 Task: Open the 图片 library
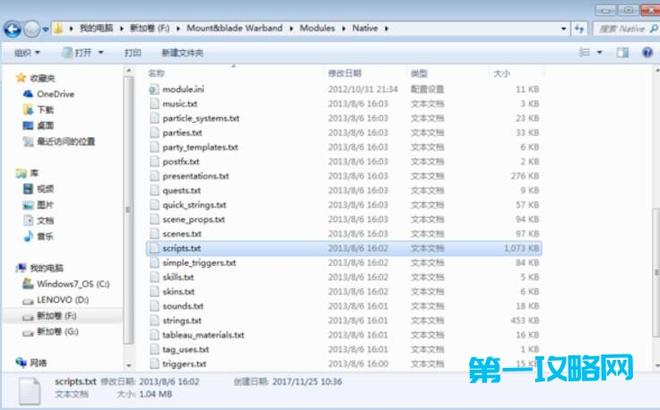pyautogui.click(x=45, y=205)
